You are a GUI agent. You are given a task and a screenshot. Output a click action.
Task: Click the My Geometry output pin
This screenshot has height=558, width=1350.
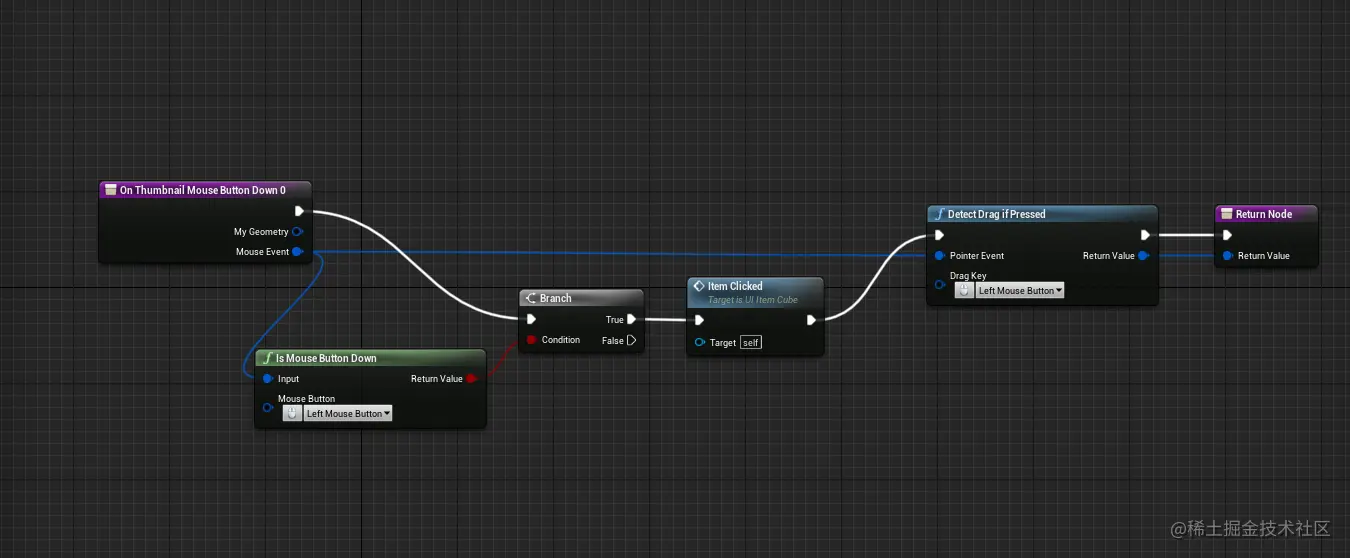pyautogui.click(x=297, y=232)
